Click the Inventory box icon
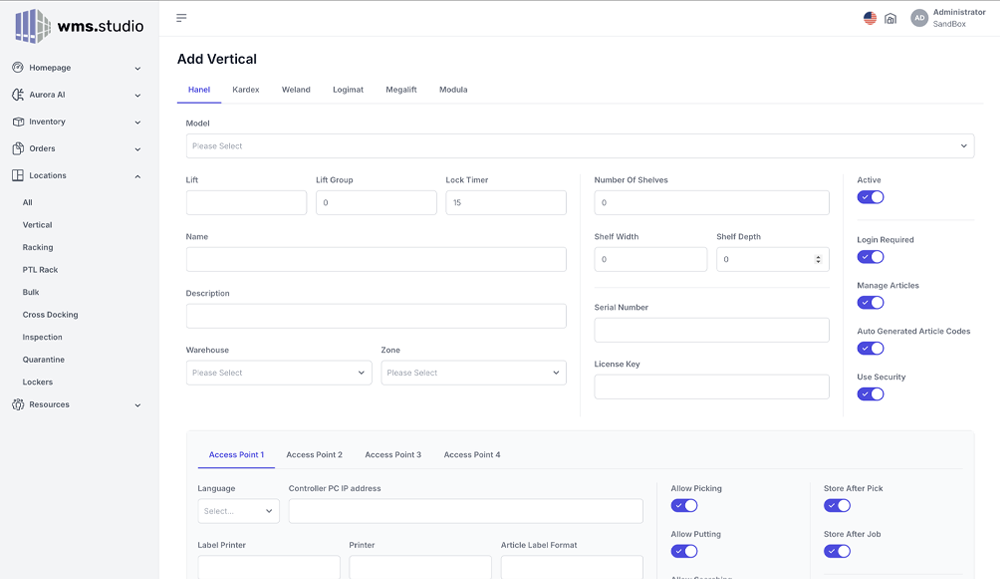Viewport: 1000px width, 579px height. 18,122
